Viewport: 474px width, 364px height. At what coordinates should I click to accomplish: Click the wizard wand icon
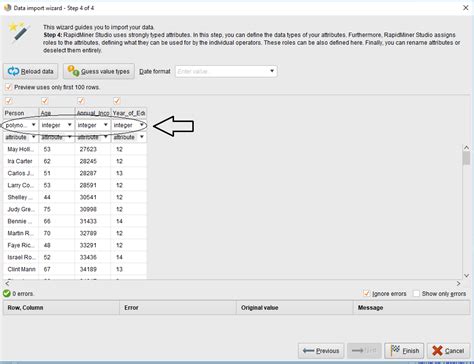pos(19,32)
